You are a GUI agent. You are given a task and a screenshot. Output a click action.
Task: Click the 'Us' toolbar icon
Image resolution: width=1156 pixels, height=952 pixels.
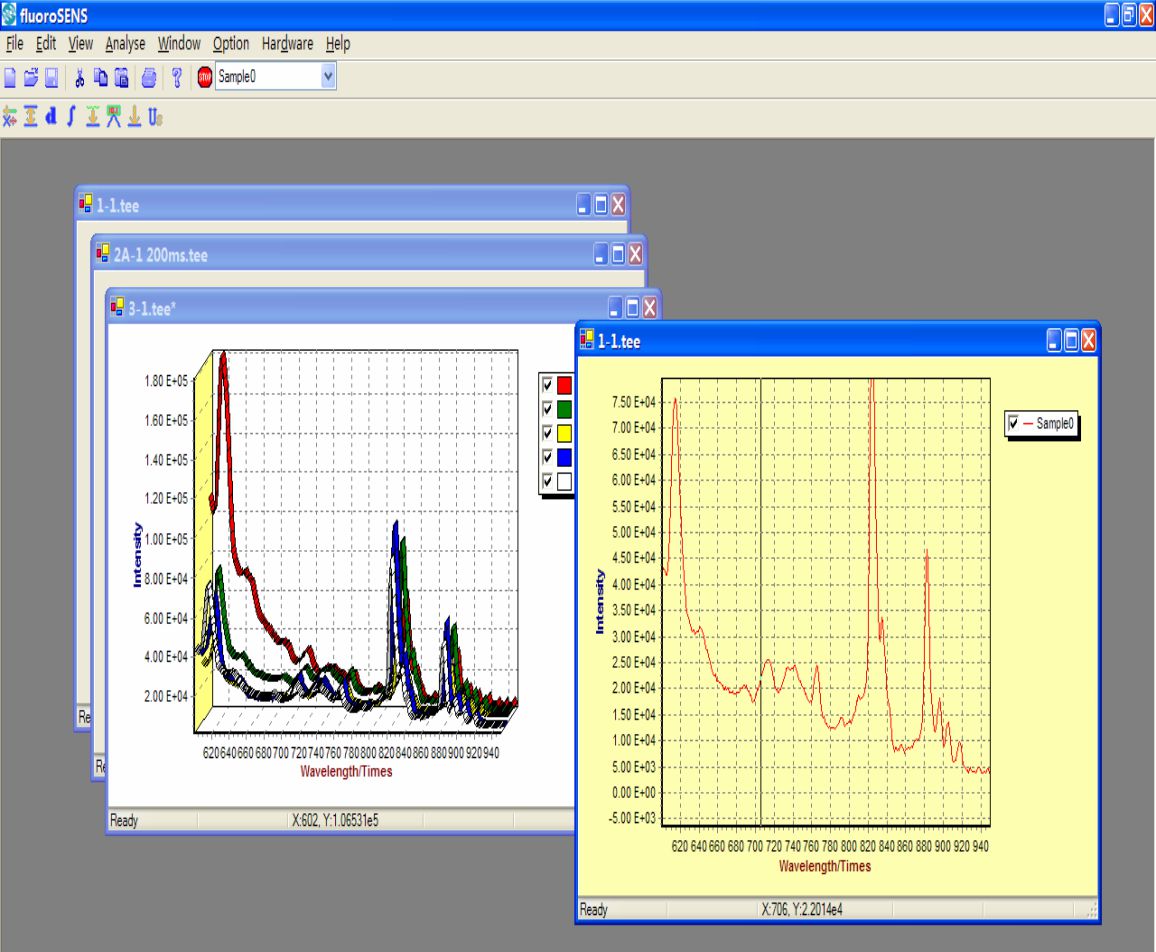pyautogui.click(x=155, y=117)
